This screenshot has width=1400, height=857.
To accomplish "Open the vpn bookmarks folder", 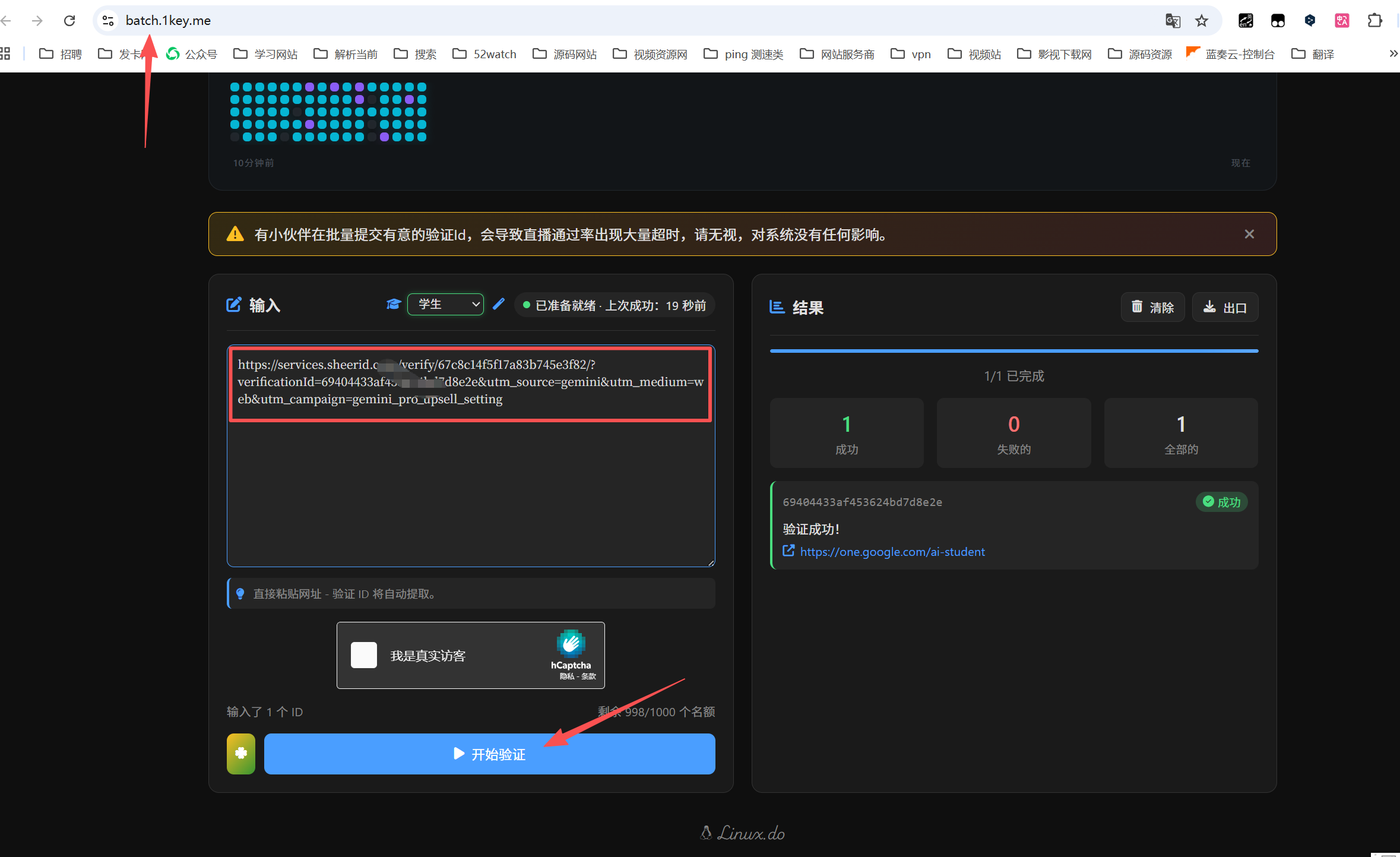I will click(911, 53).
